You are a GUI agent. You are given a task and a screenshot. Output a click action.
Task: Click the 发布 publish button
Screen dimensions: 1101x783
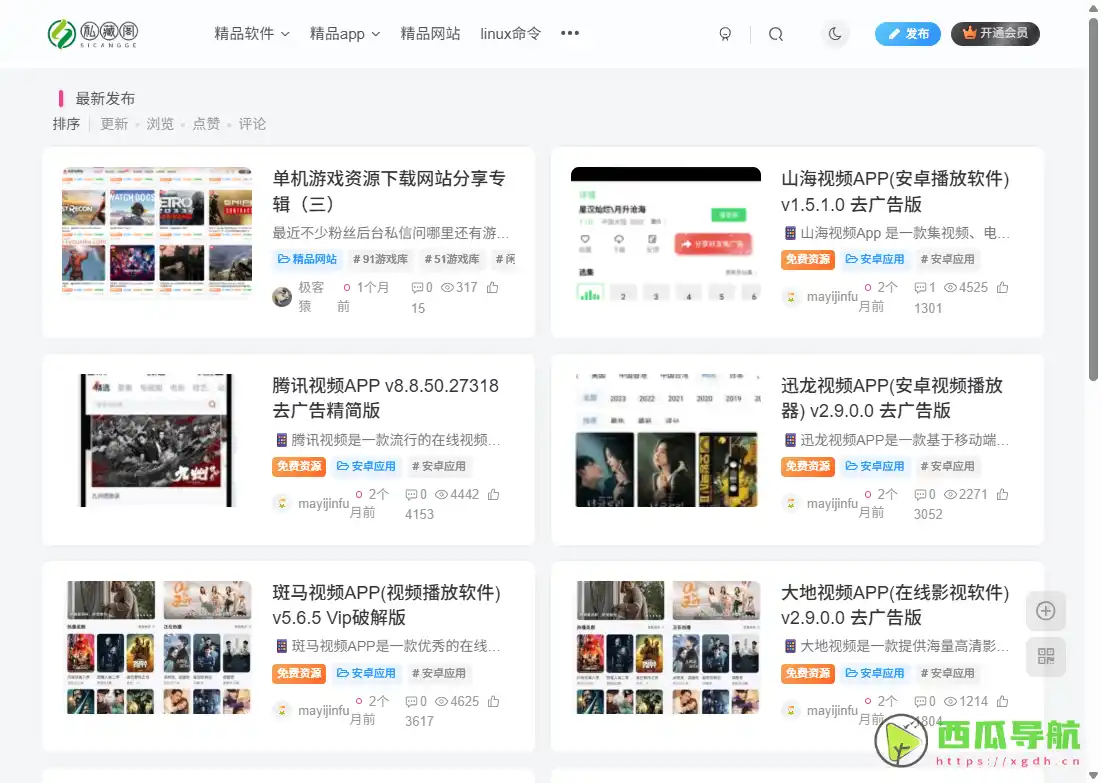tap(907, 33)
